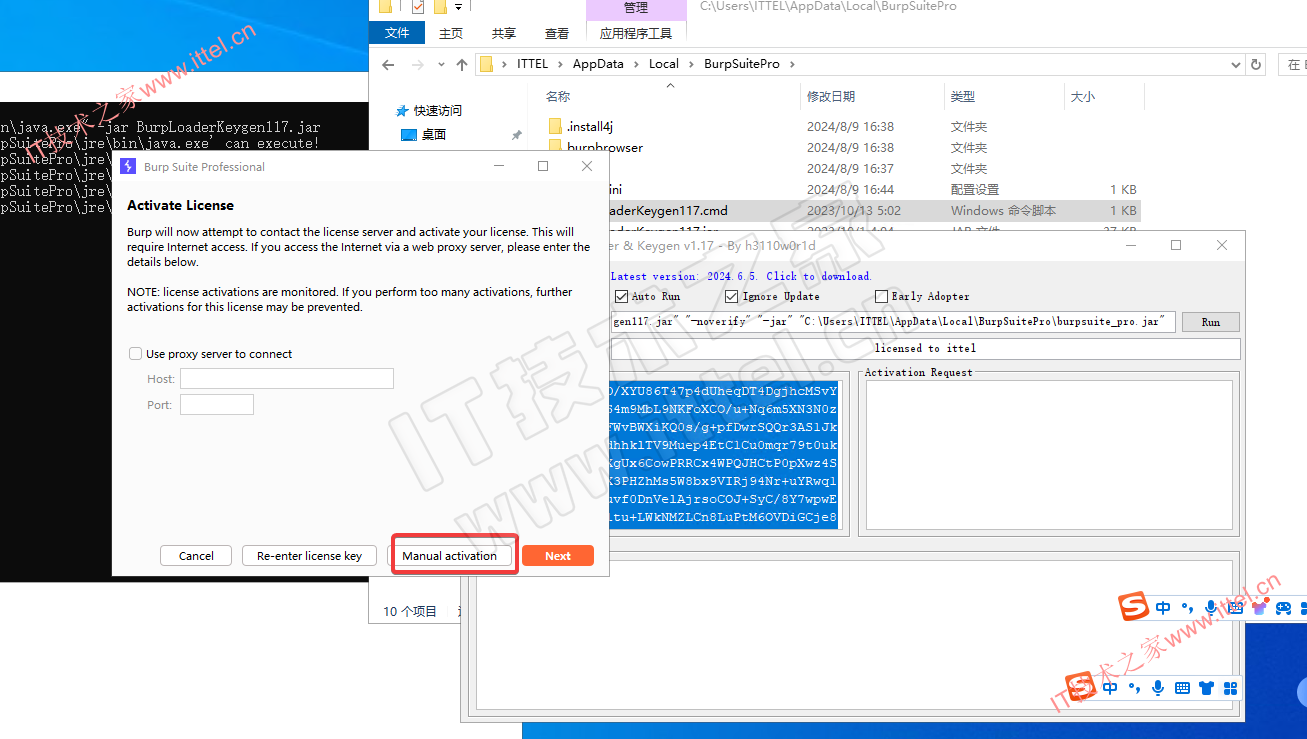The width and height of the screenshot is (1307, 739).
Task: Open the 文件 tab in Explorer
Action: (x=397, y=33)
